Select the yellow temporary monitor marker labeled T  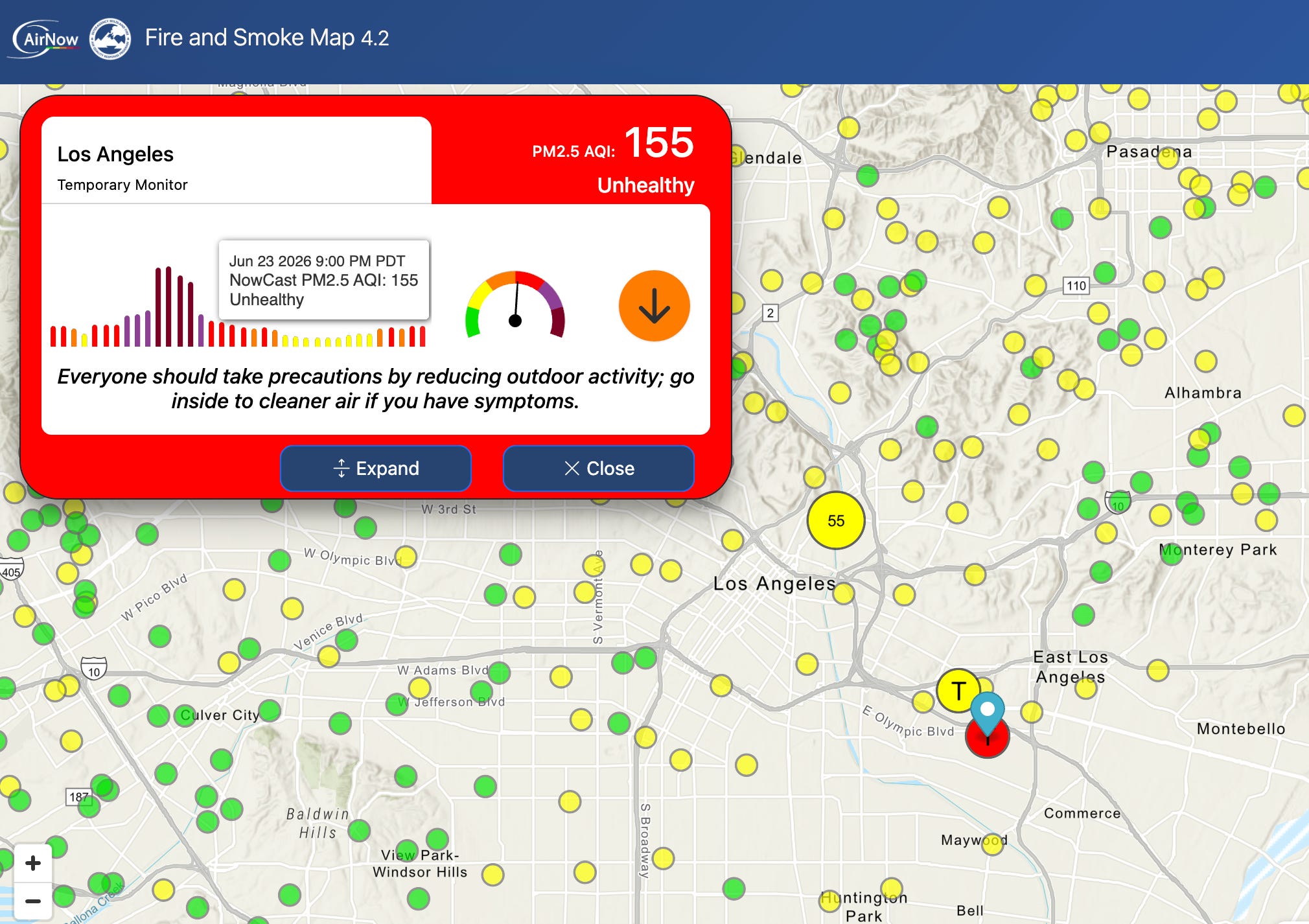pyautogui.click(x=958, y=691)
